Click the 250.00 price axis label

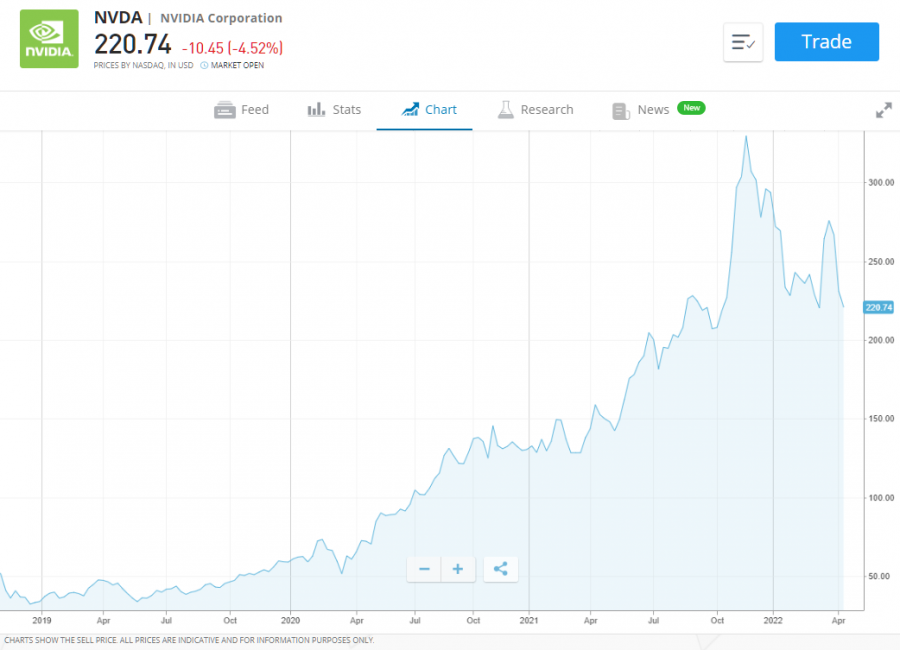(x=881, y=262)
